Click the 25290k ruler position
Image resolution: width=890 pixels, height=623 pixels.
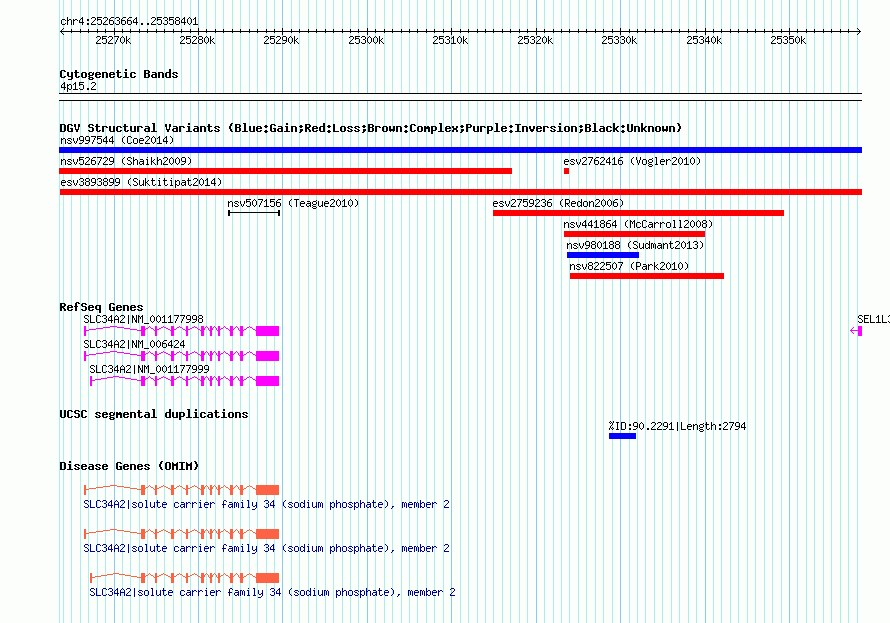(x=282, y=40)
